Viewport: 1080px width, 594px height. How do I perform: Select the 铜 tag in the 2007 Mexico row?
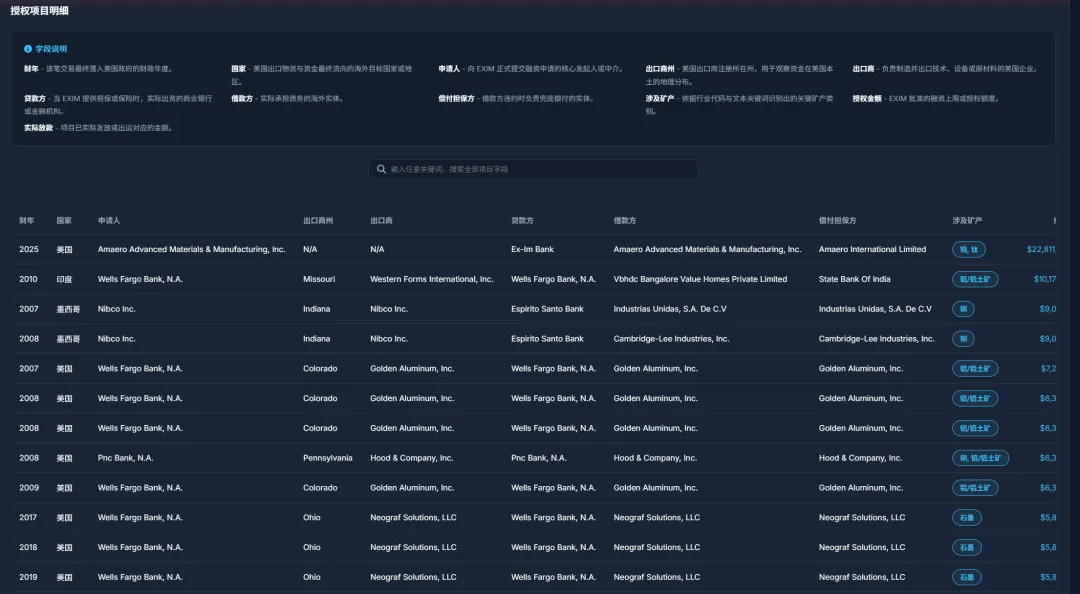[x=963, y=309]
